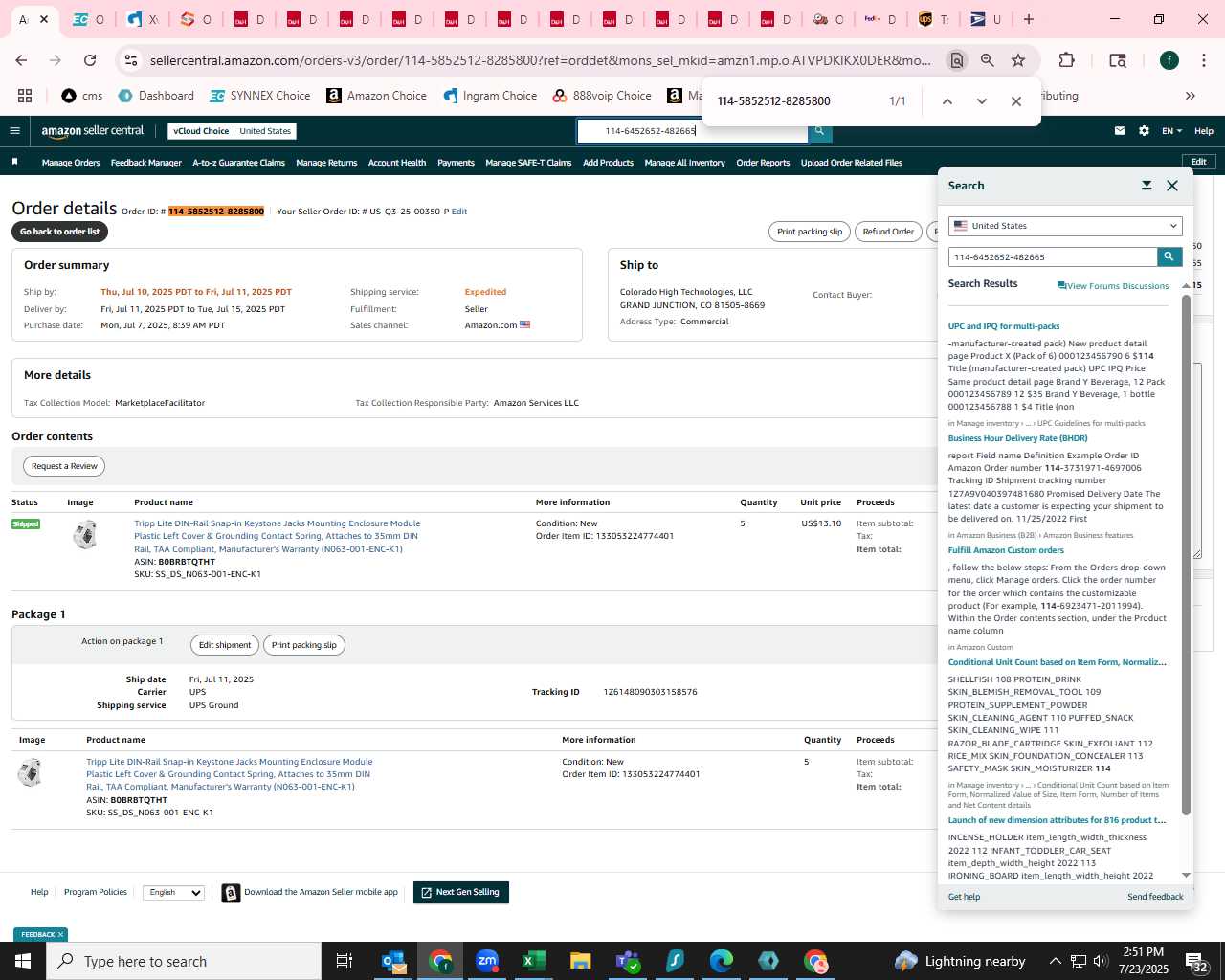This screenshot has height=980, width=1225.
Task: Edit the Seller Order ID link
Action: tap(459, 212)
